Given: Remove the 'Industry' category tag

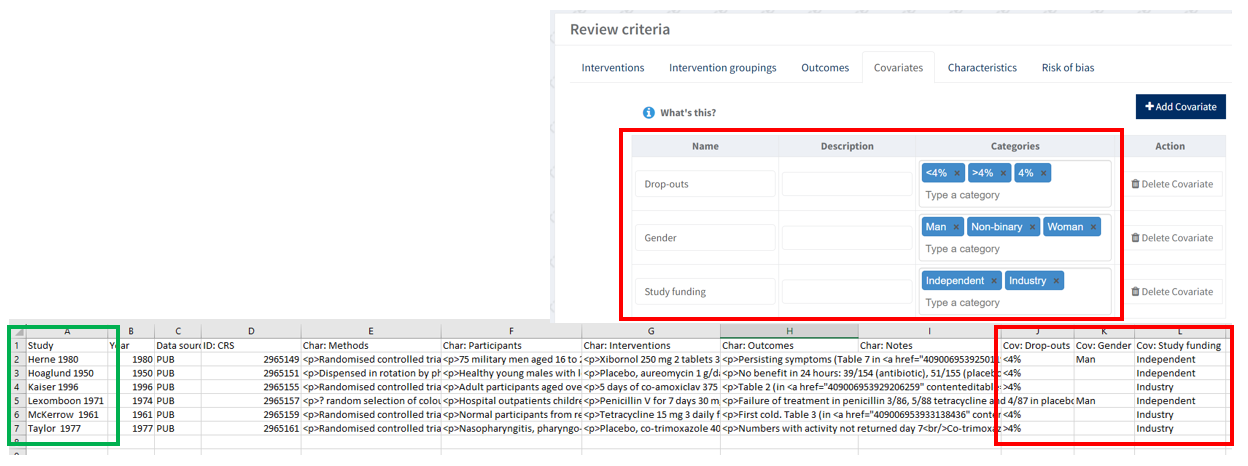Looking at the screenshot, I should pos(1057,281).
